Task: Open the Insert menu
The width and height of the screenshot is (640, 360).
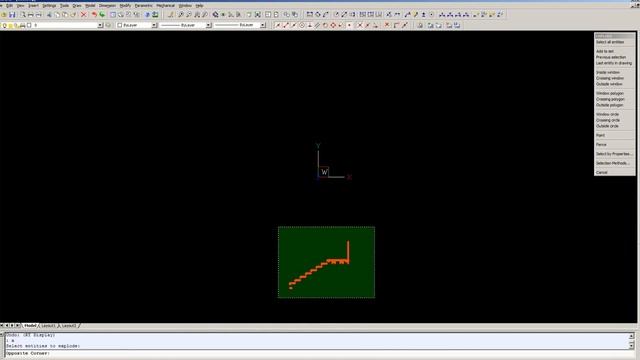Action: tap(33, 6)
